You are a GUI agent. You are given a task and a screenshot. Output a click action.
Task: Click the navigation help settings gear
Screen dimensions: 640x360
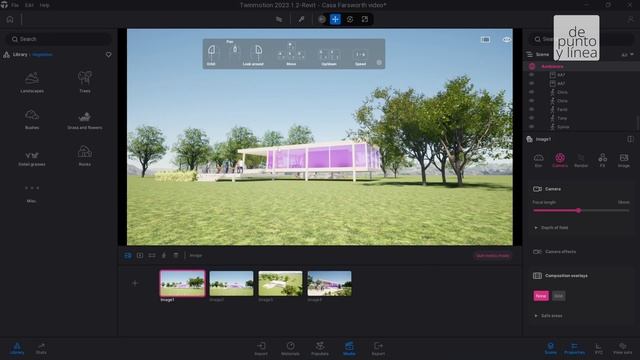point(379,62)
